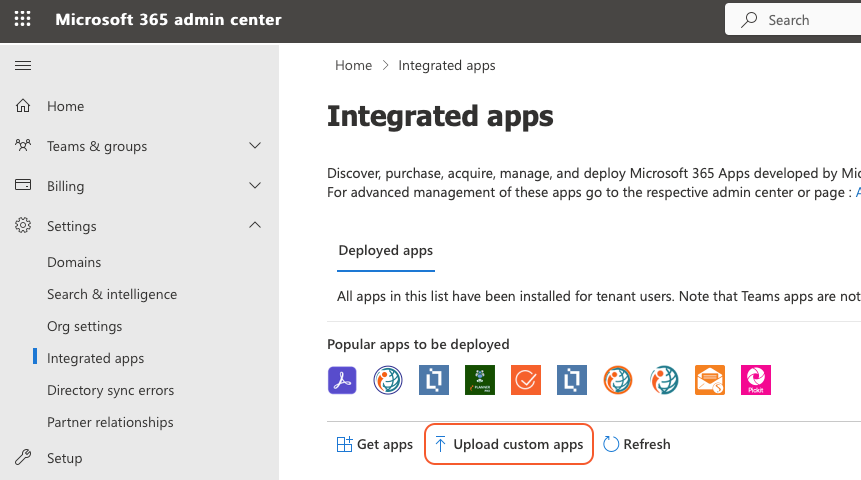
Task: Expand the Billing section chevron
Action: (255, 186)
